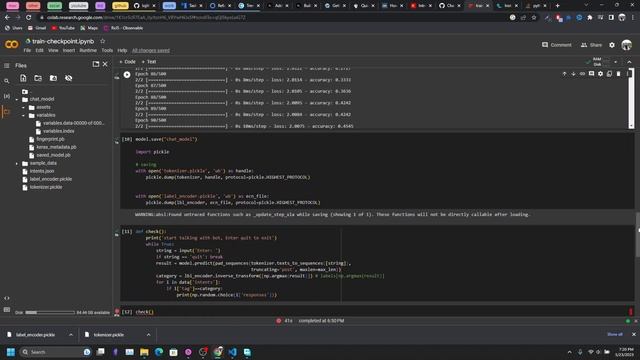Viewport: 640px width, 360px height.
Task: Open notebook settings gear in header
Action: click(612, 45)
